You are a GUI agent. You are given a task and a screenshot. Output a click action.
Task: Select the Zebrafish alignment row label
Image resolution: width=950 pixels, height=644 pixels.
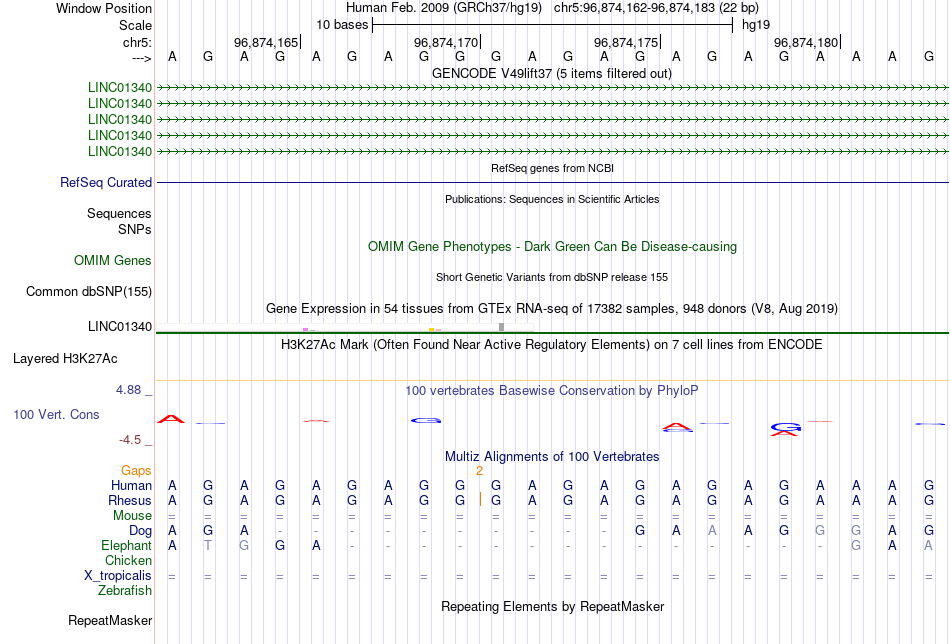[x=125, y=590]
